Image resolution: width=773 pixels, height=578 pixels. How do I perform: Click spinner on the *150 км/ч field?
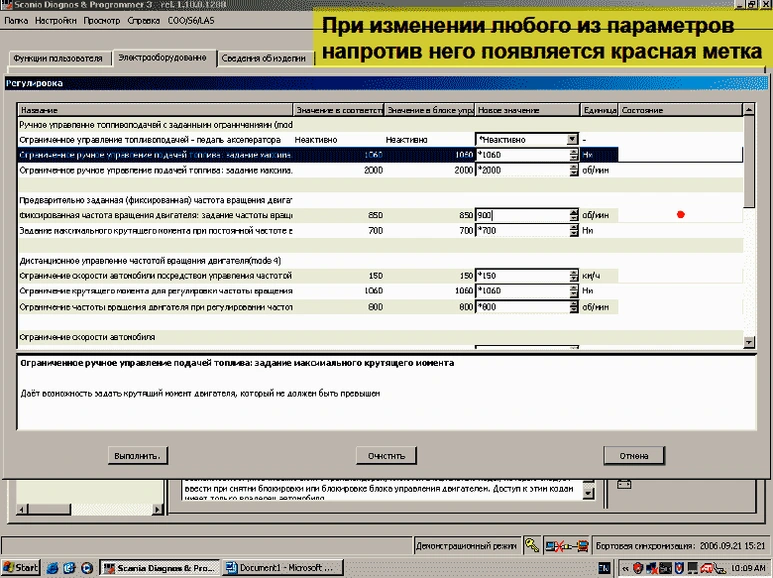coord(573,275)
